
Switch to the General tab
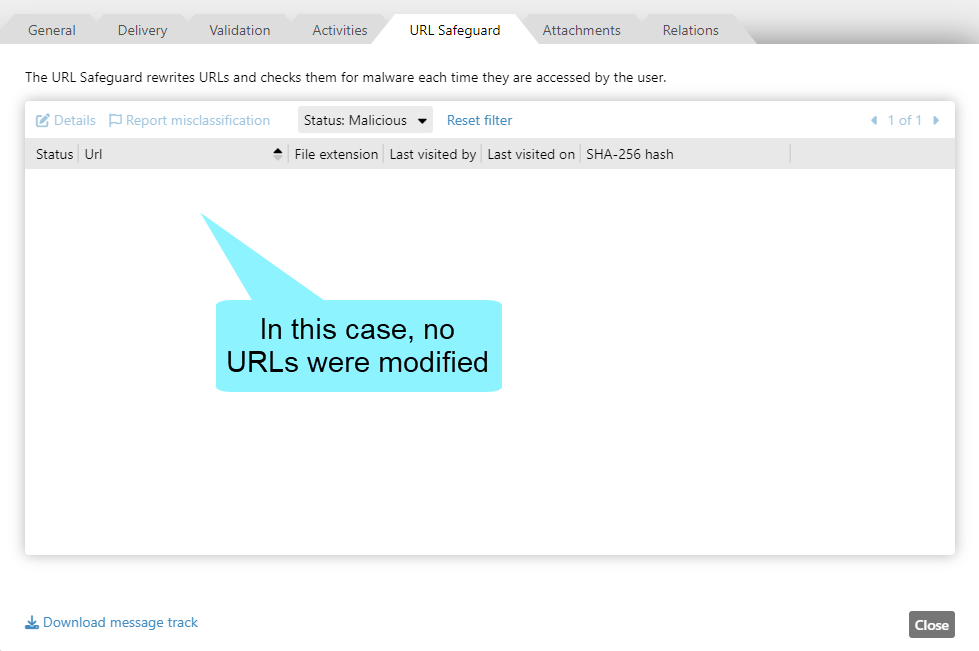tap(51, 30)
